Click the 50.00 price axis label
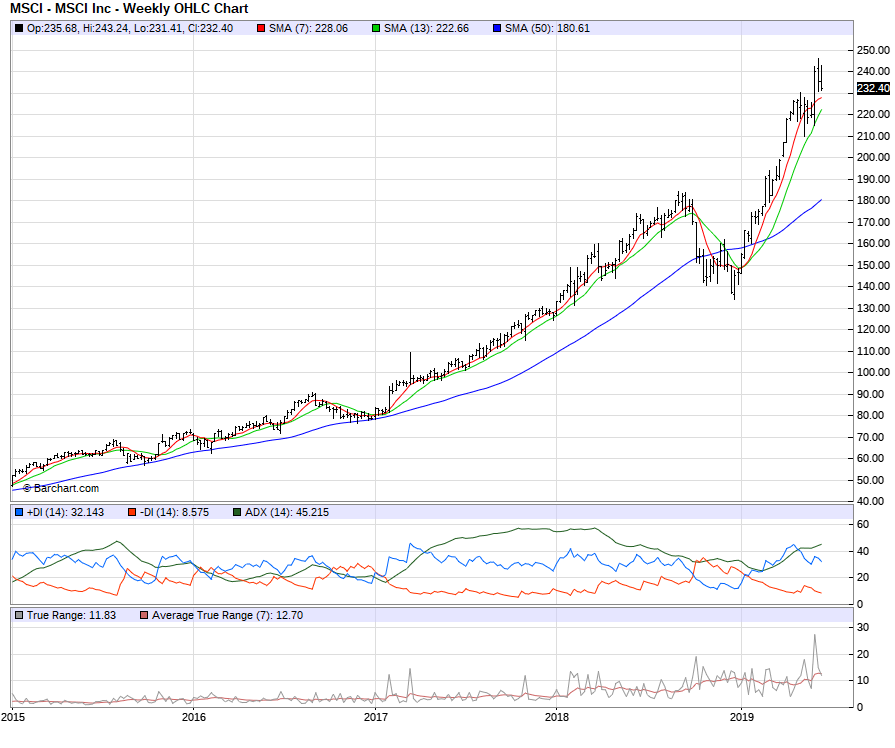Image resolution: width=895 pixels, height=748 pixels. 870,480
